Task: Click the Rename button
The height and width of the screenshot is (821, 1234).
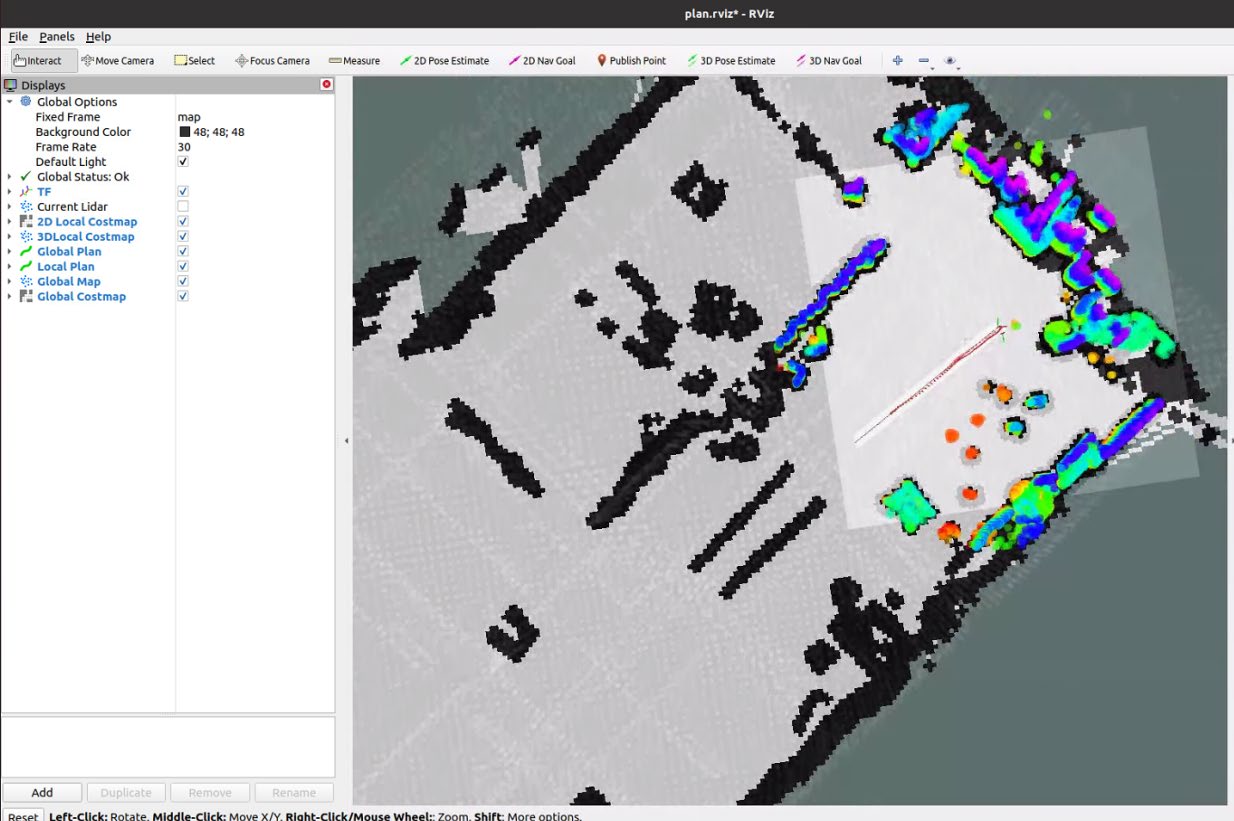Action: [x=294, y=793]
